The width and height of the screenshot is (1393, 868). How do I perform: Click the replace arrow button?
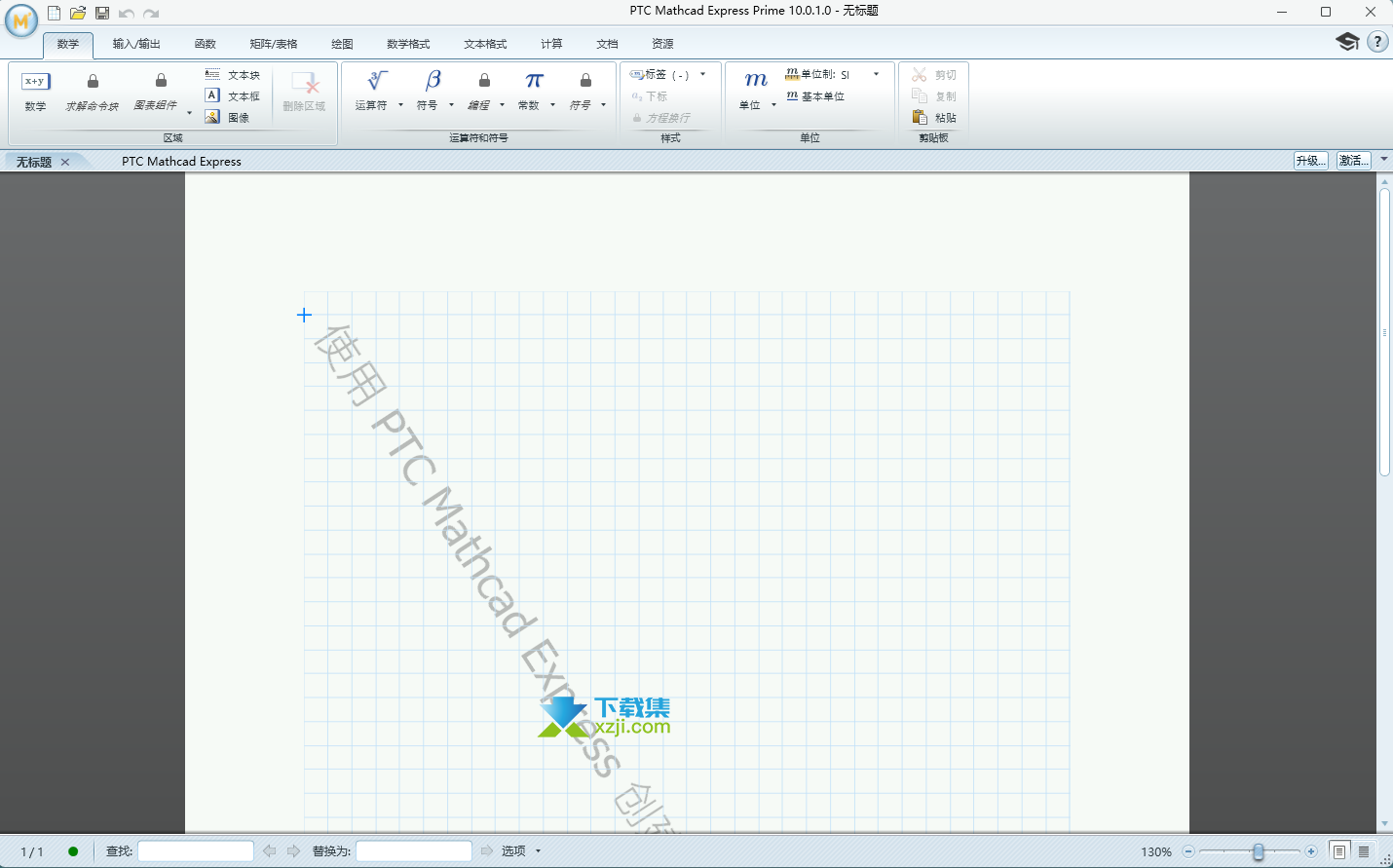(487, 851)
